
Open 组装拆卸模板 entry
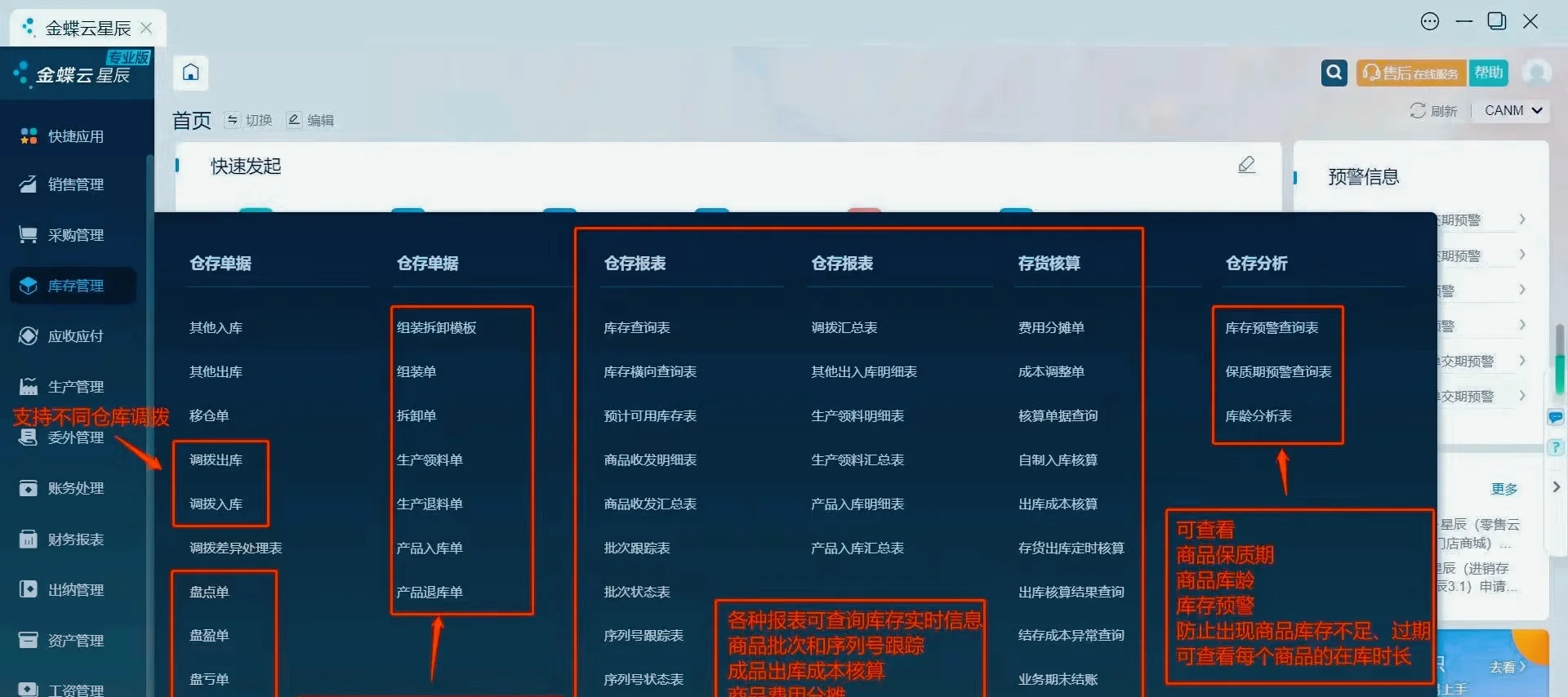tap(436, 327)
